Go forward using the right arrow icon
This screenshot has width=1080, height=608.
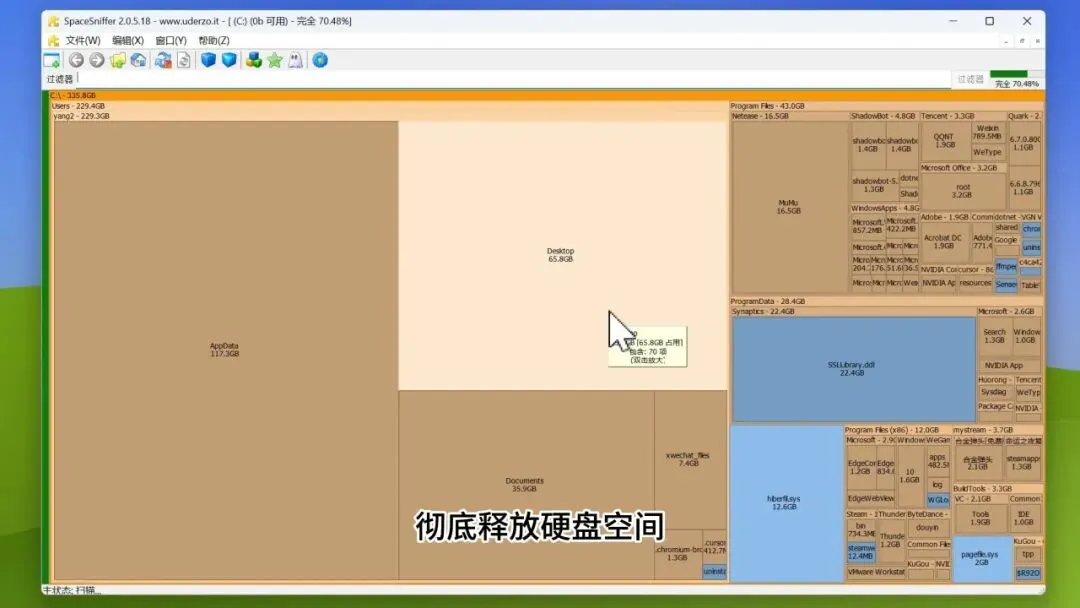click(x=96, y=61)
